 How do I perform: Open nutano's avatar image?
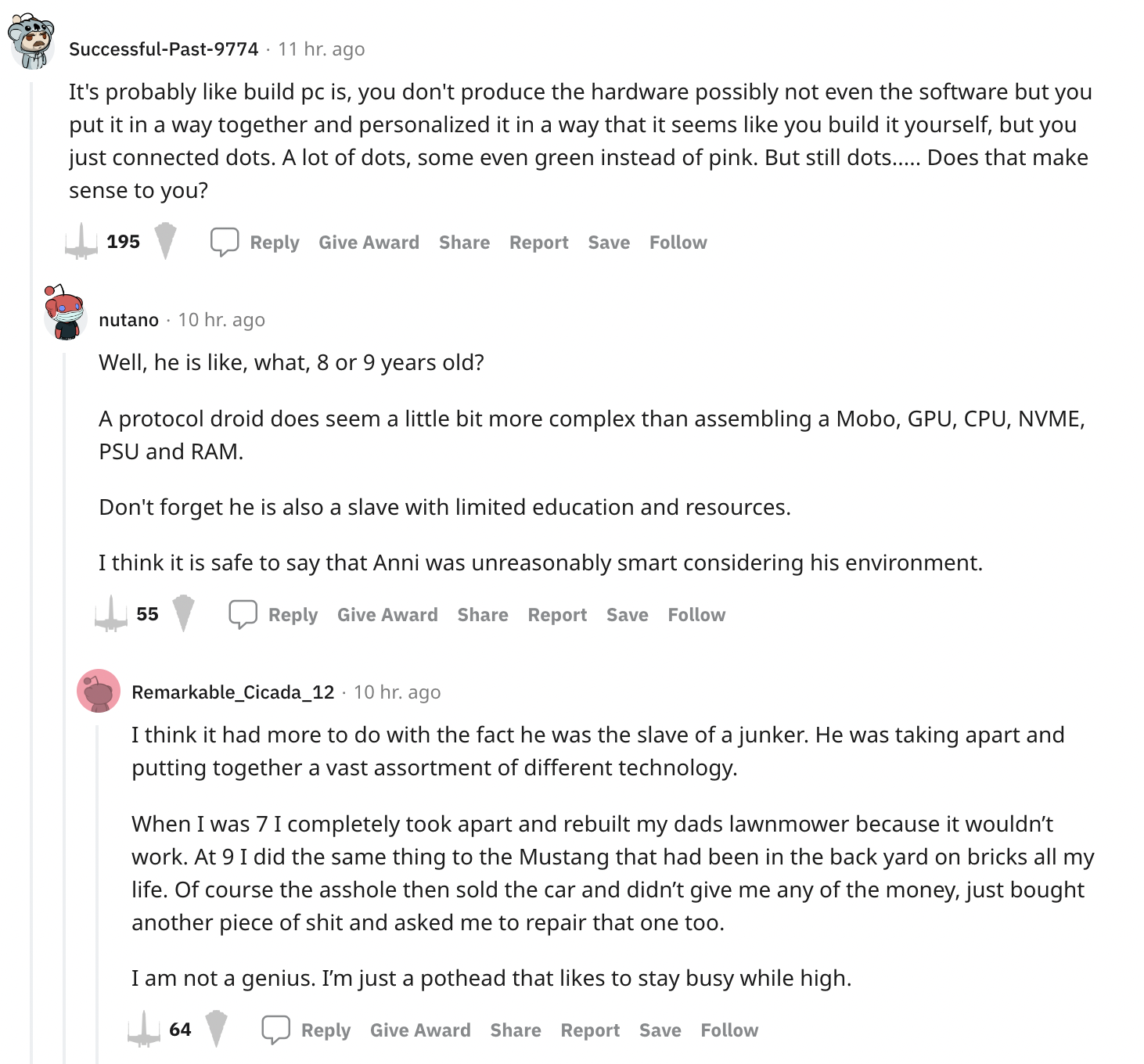(x=64, y=312)
